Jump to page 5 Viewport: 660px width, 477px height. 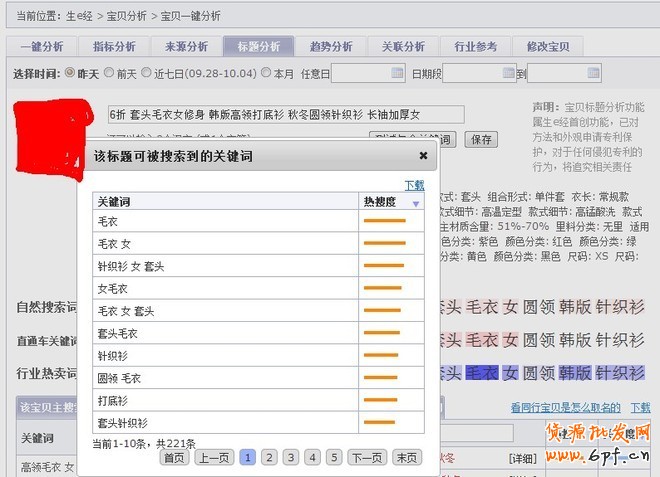[x=334, y=458]
